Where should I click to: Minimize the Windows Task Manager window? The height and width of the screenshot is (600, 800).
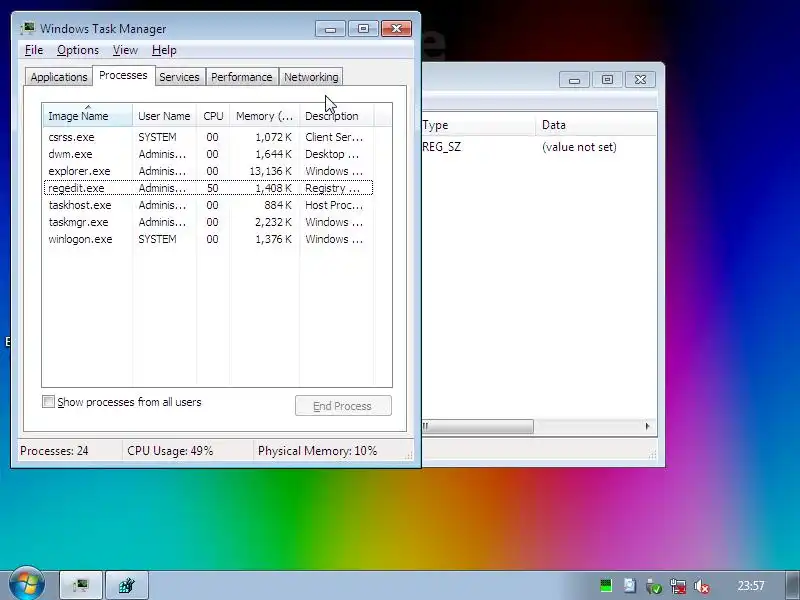[330, 29]
